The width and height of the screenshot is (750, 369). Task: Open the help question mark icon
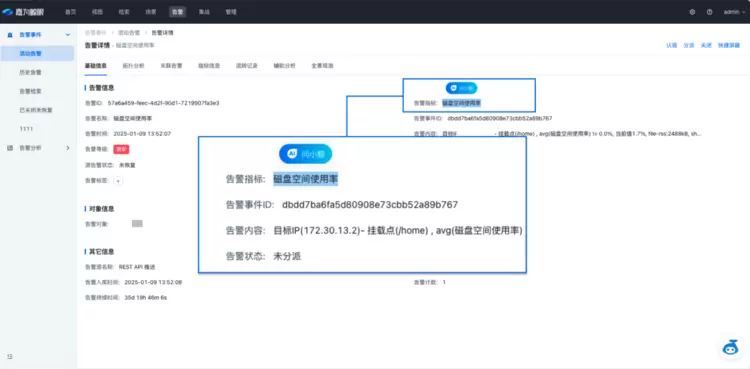(709, 12)
